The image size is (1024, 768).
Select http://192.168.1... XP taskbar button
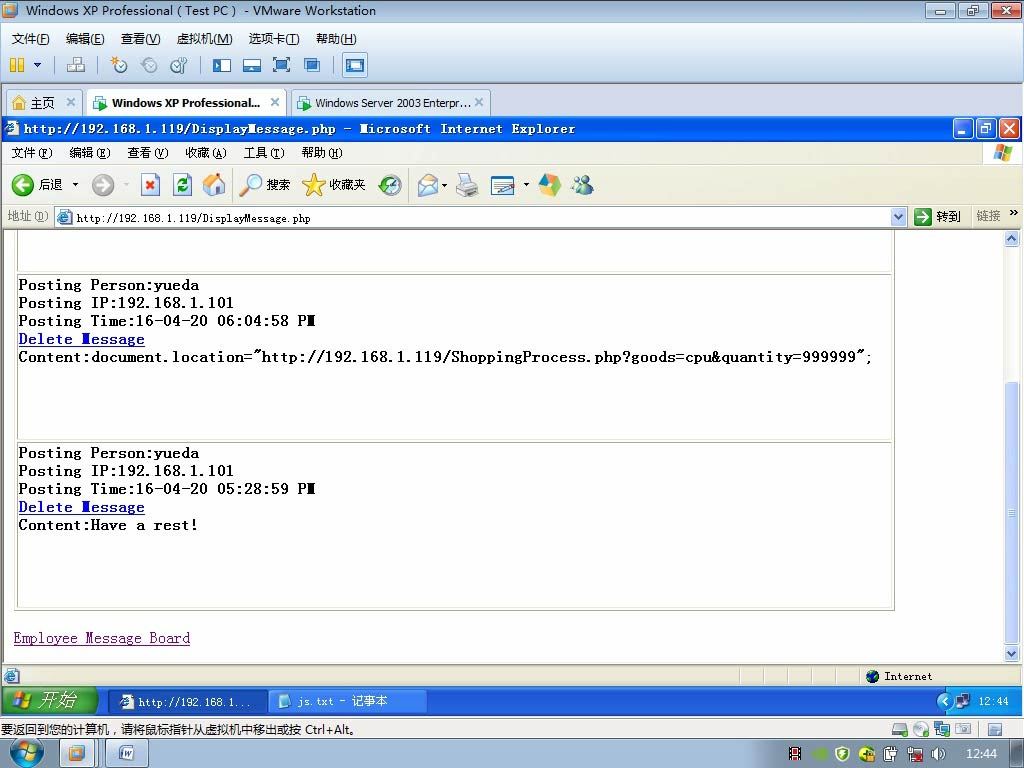(187, 701)
